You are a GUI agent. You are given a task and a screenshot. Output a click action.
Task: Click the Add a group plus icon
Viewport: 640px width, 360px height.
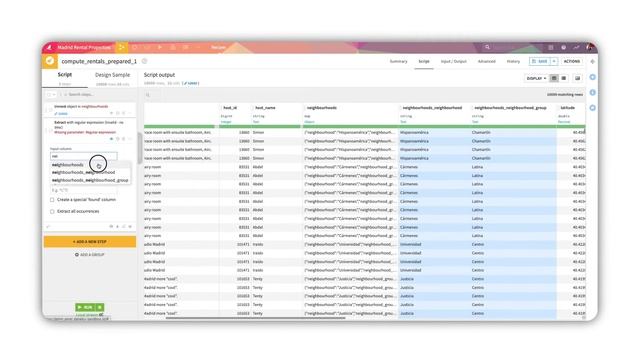[77, 255]
